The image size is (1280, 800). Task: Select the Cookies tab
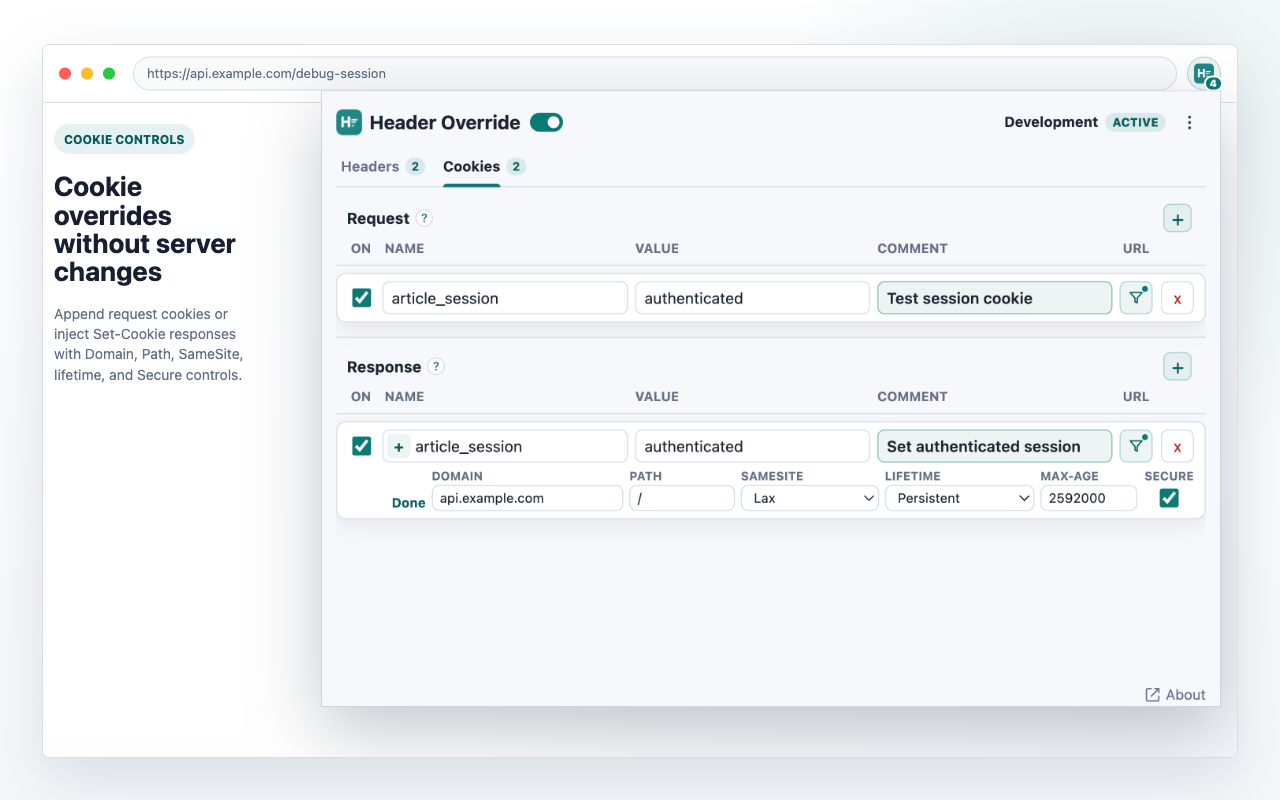click(x=485, y=167)
